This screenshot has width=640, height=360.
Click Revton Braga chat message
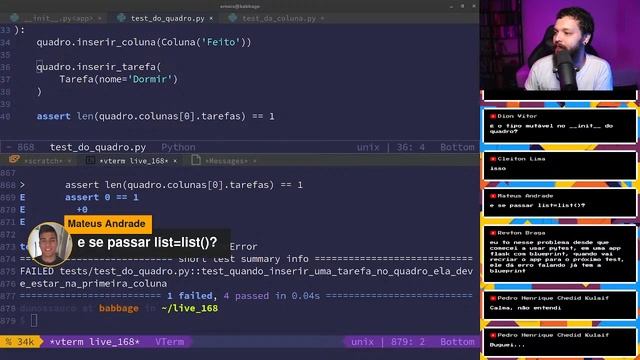tap(560, 254)
